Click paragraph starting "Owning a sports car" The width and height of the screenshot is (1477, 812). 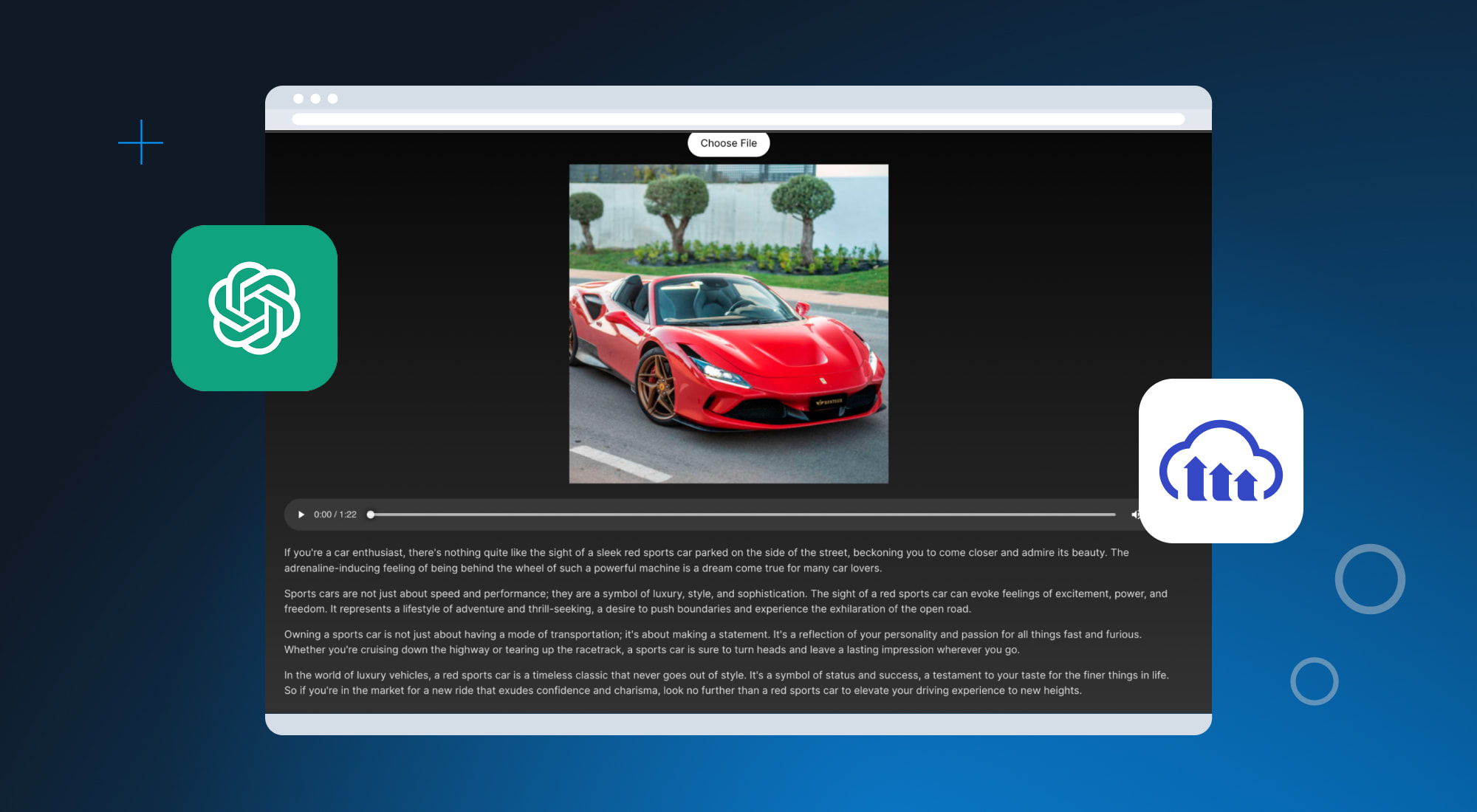(x=713, y=641)
